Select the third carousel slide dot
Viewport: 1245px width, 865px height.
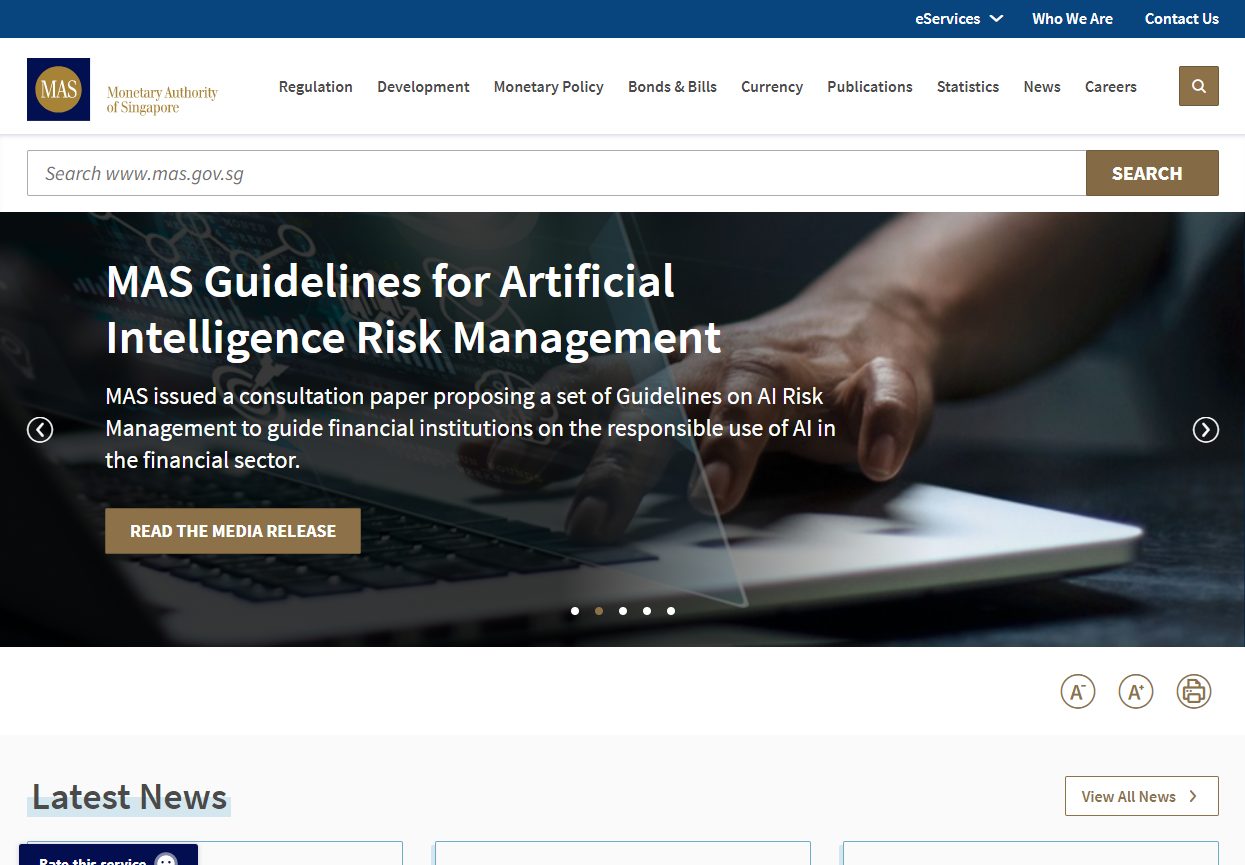623,611
